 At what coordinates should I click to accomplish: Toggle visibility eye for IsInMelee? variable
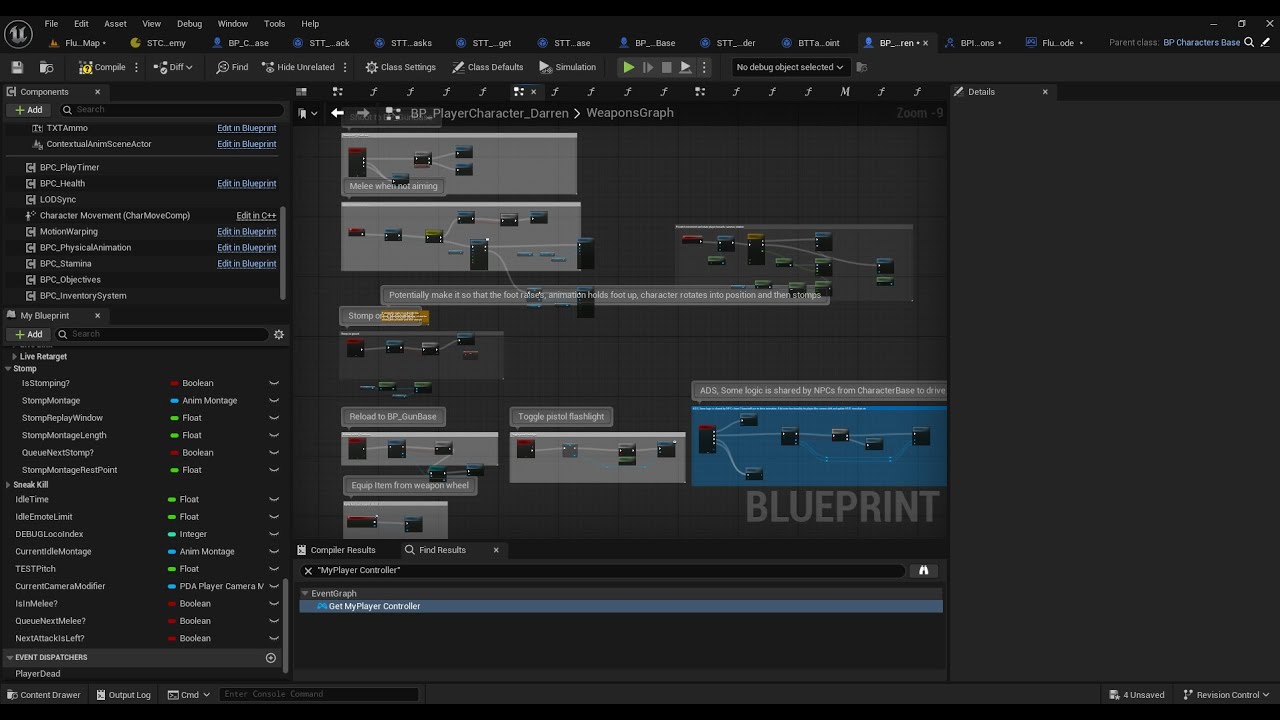pos(274,603)
